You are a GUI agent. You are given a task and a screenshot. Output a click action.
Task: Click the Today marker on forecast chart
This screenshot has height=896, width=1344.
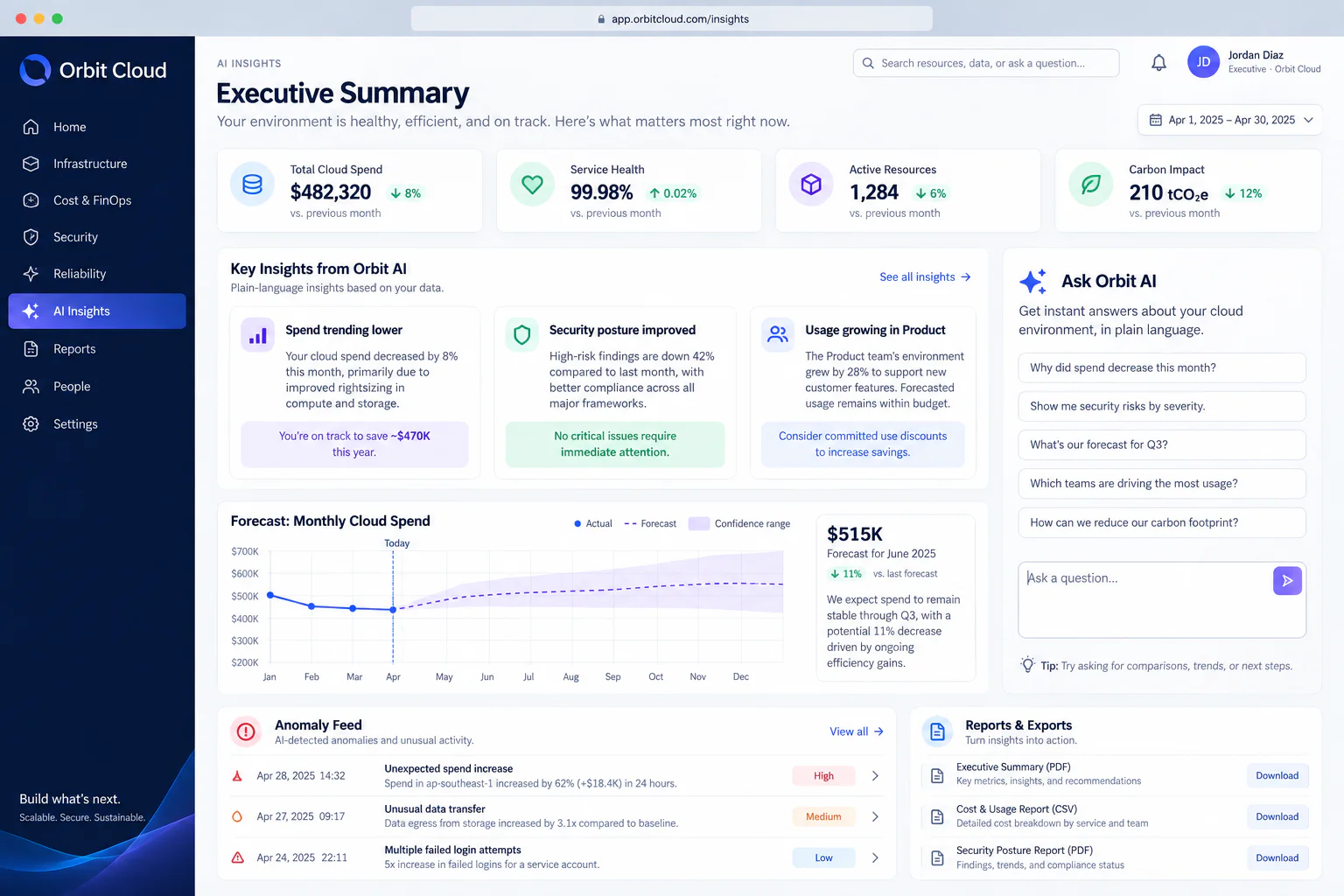point(397,543)
